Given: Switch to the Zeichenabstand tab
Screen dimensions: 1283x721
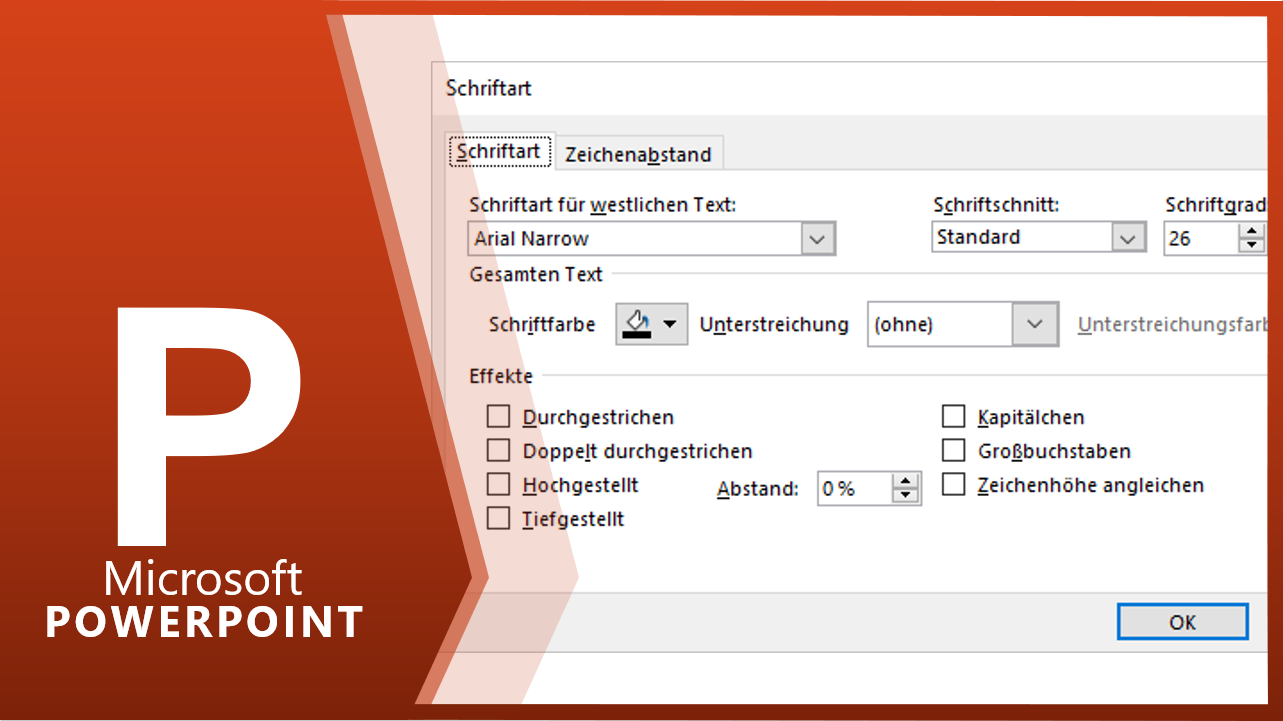Looking at the screenshot, I should 638,154.
